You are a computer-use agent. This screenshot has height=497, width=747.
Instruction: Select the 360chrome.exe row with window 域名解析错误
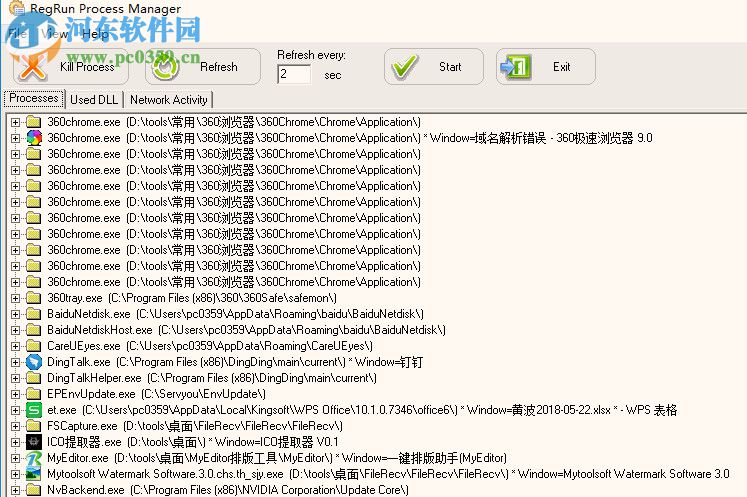[350, 138]
